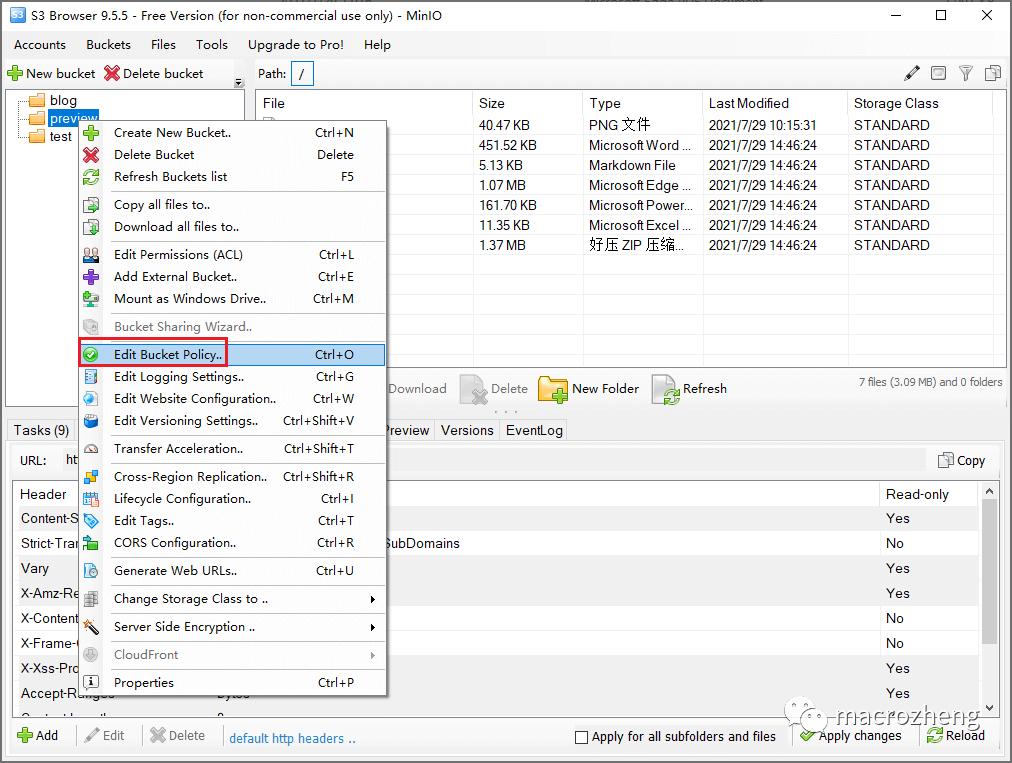Screen dimensions: 1012x763
Task: Choose Edit Bucket Policy from context menu
Action: 168,355
